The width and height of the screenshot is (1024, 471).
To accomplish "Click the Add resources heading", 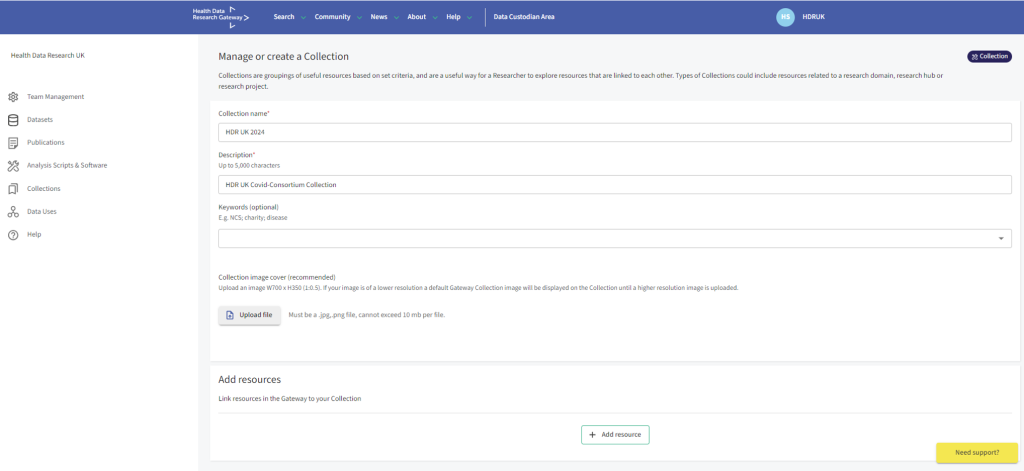I will click(x=249, y=380).
